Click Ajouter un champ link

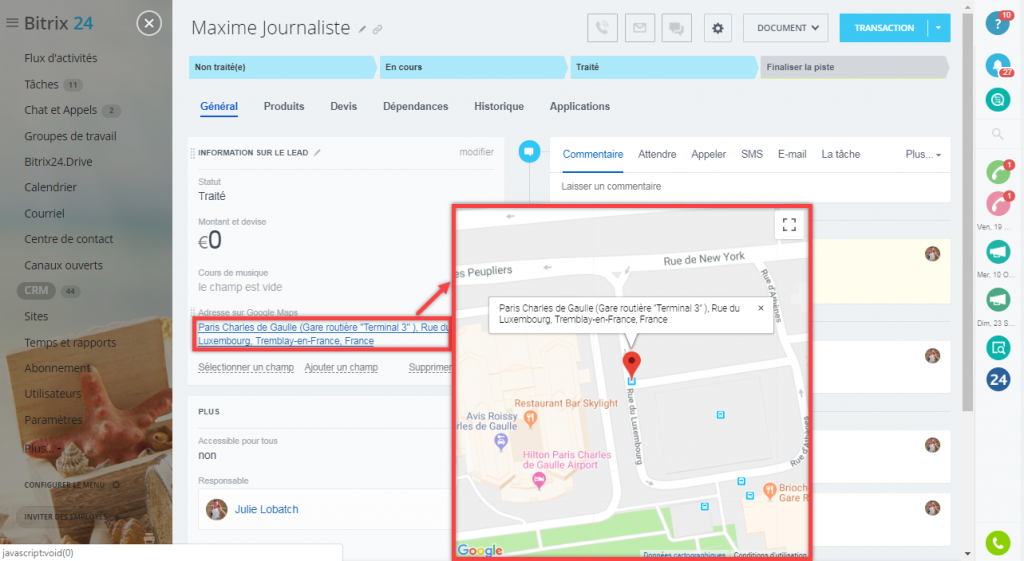(341, 368)
